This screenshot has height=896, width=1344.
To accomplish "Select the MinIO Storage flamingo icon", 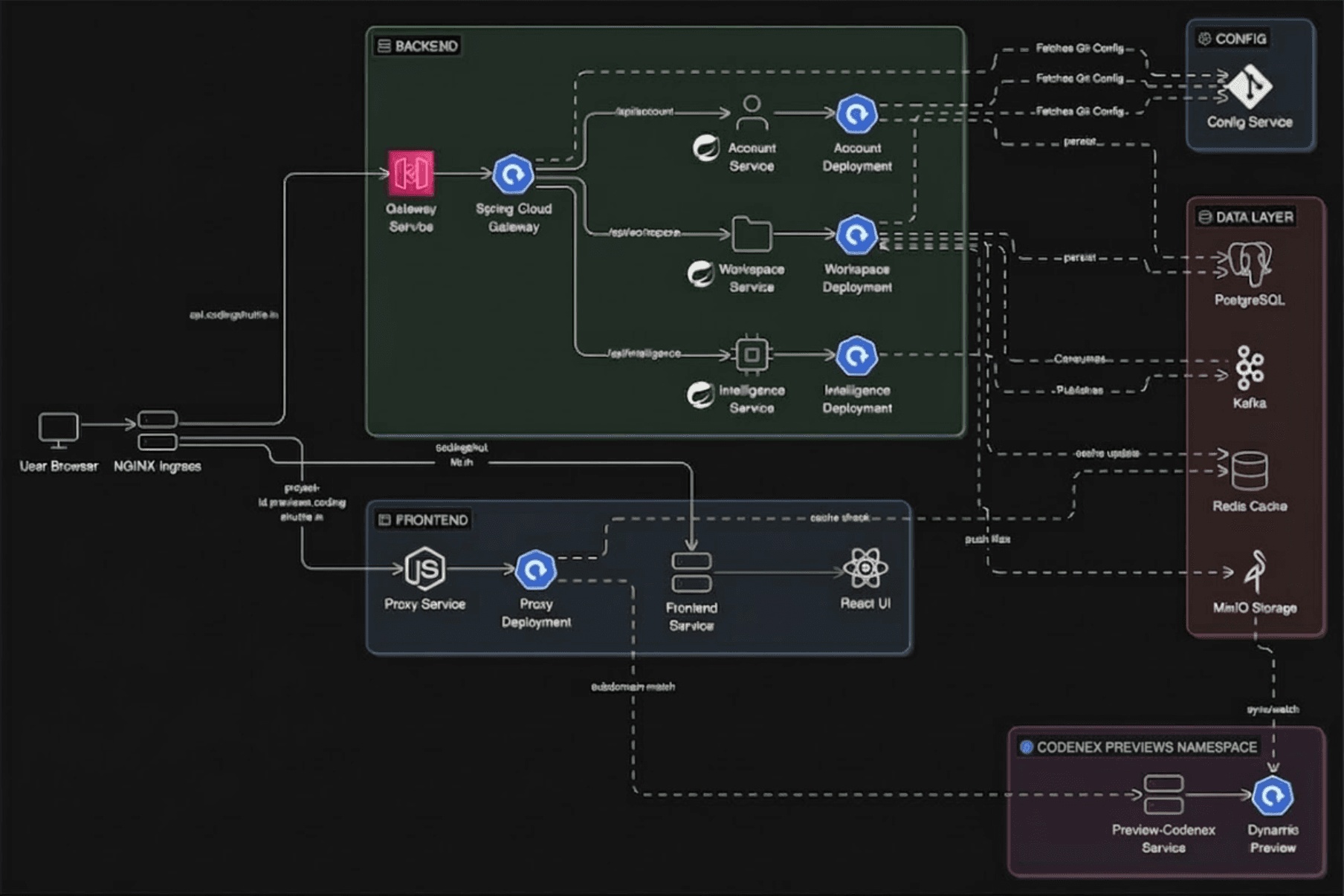I will [x=1256, y=571].
